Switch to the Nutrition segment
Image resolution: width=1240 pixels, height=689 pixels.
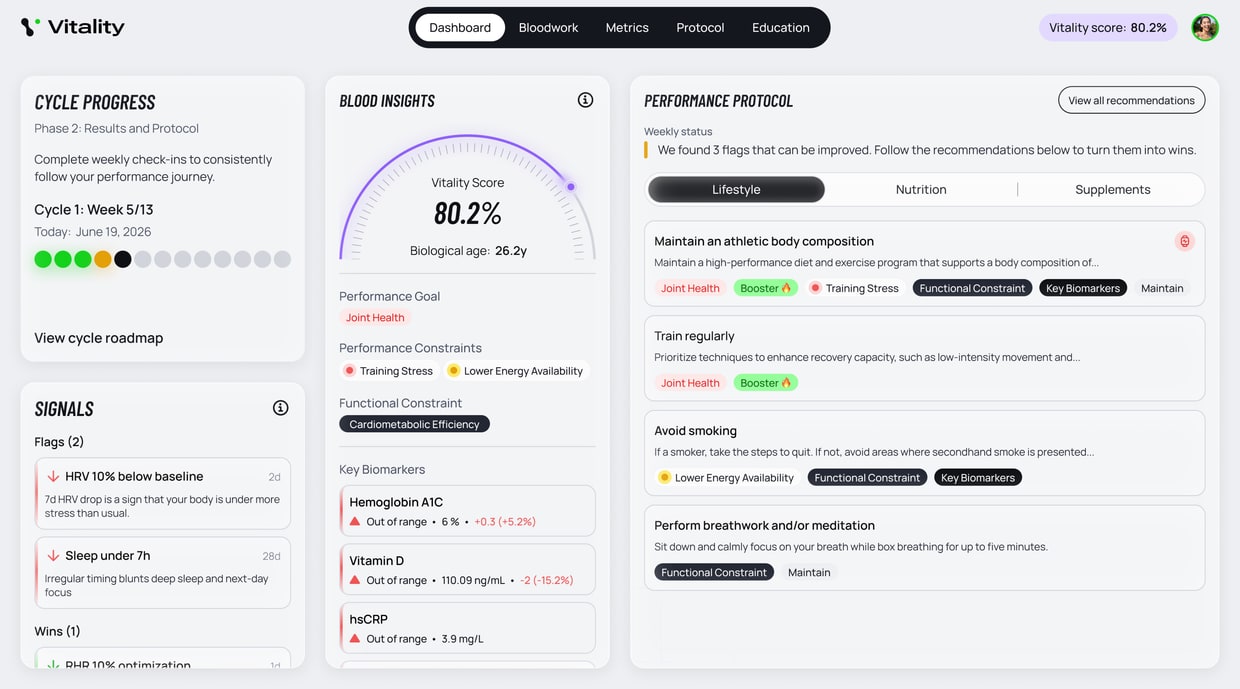click(921, 189)
